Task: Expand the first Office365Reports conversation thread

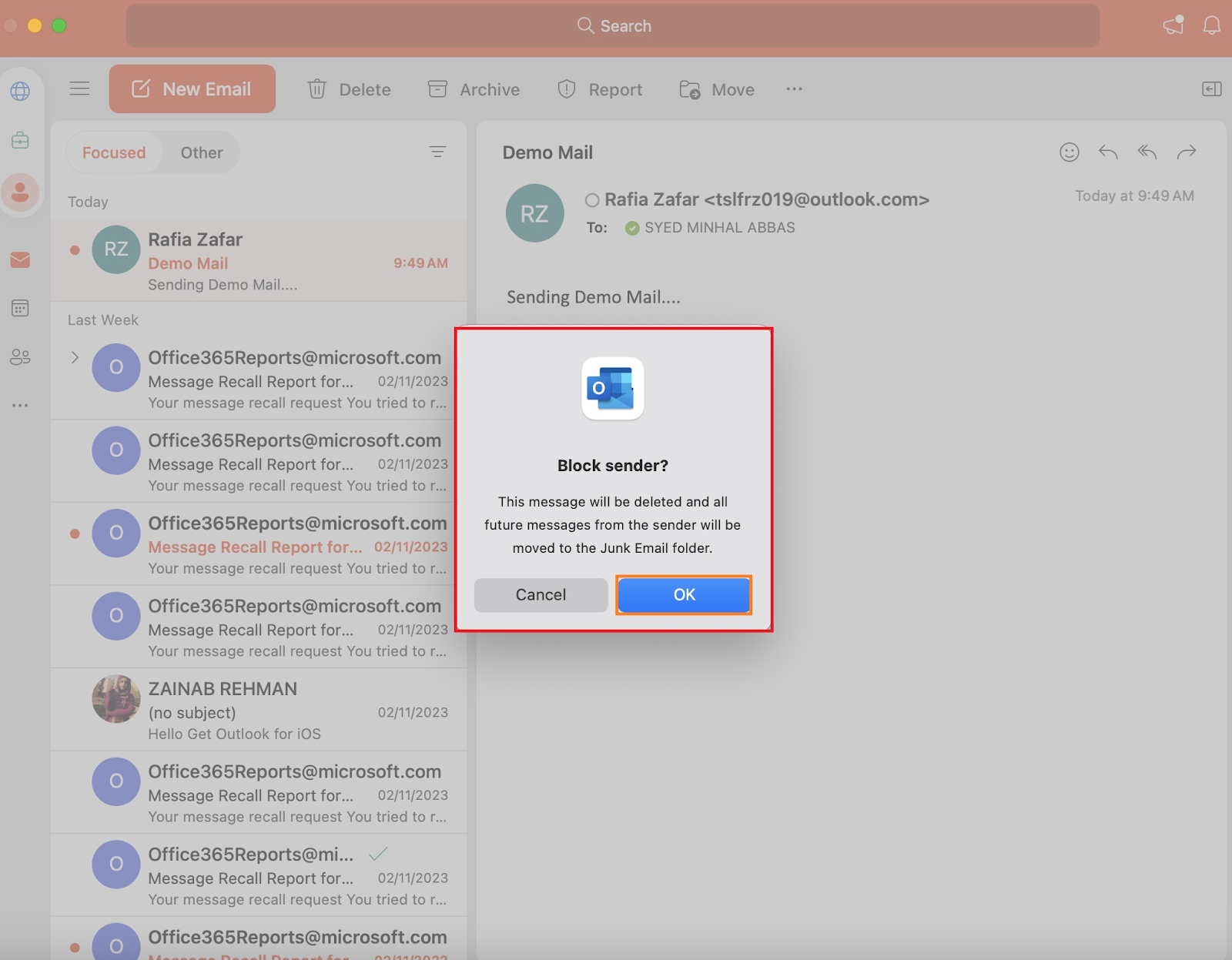Action: (x=75, y=357)
